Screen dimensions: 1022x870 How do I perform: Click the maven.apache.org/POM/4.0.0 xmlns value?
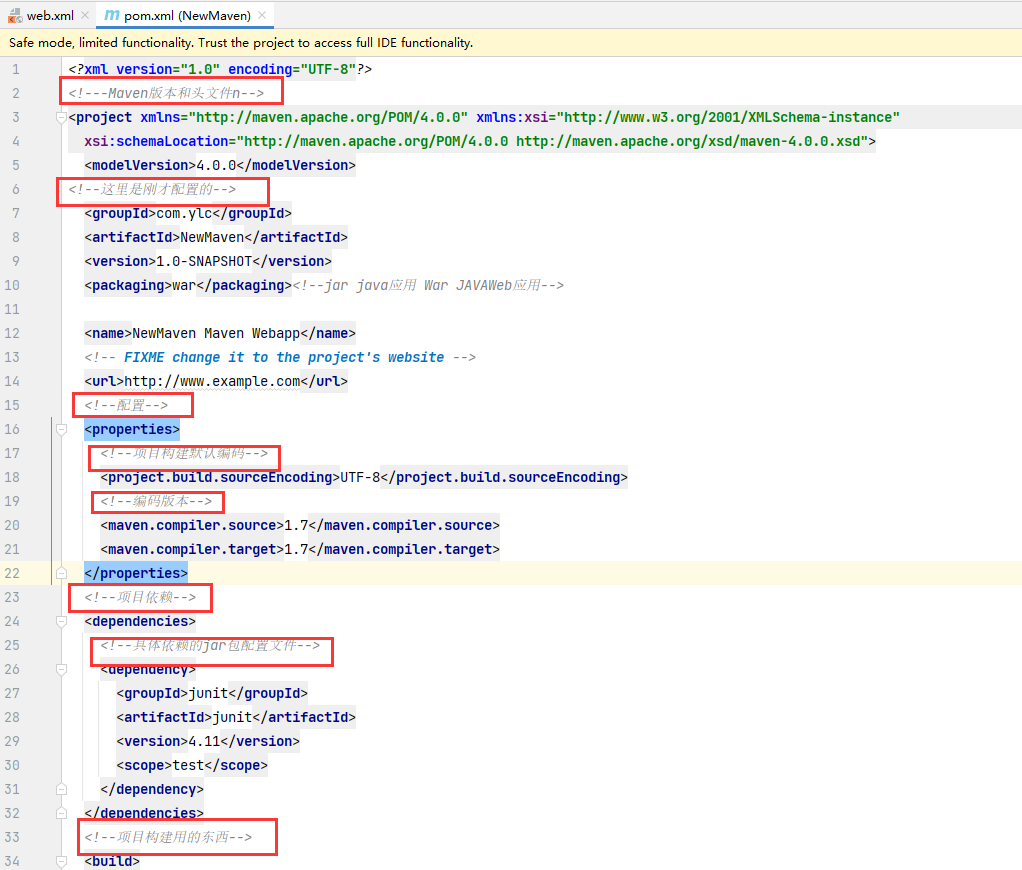[x=328, y=117]
